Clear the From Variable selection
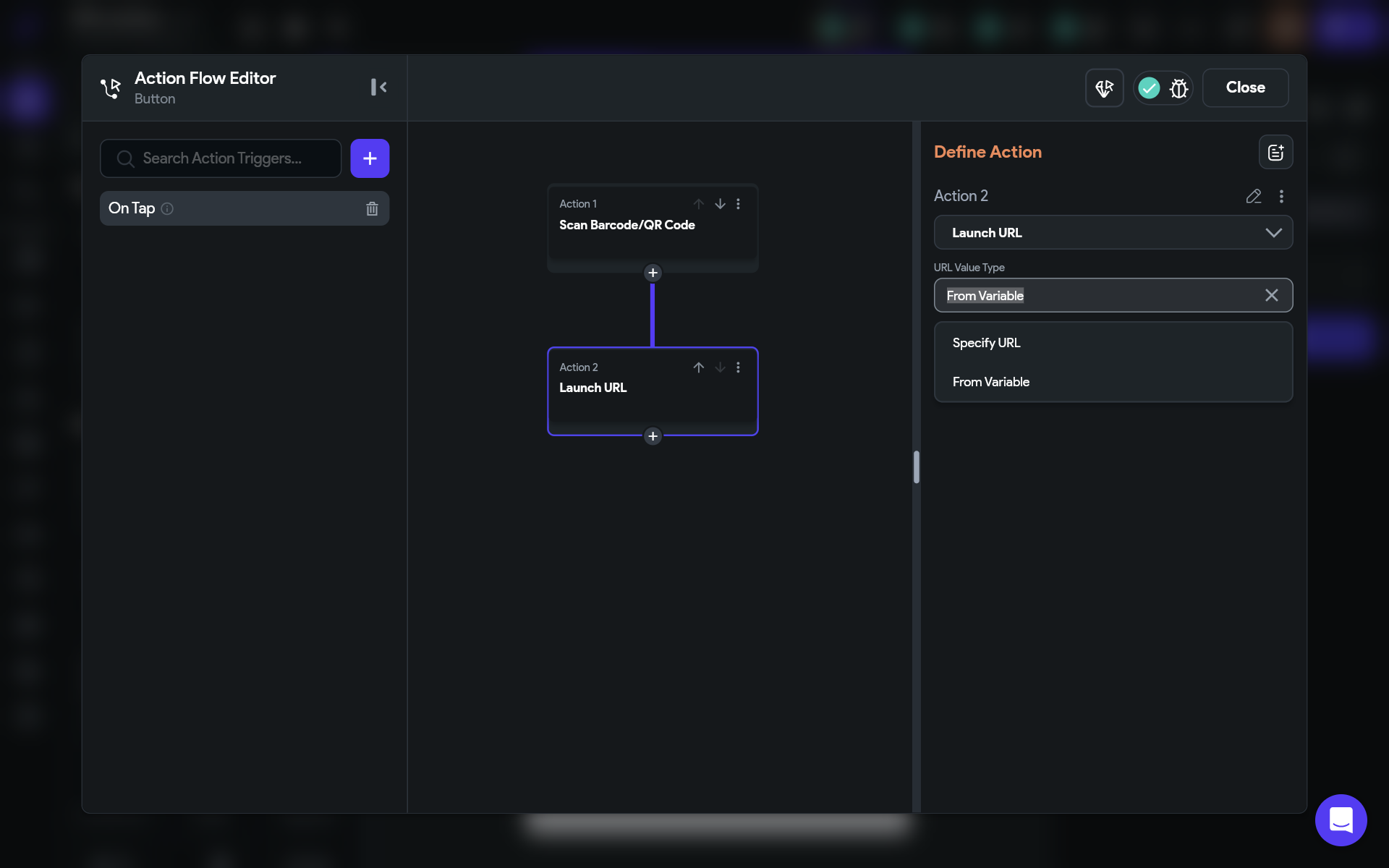Image resolution: width=1389 pixels, height=868 pixels. [x=1271, y=295]
